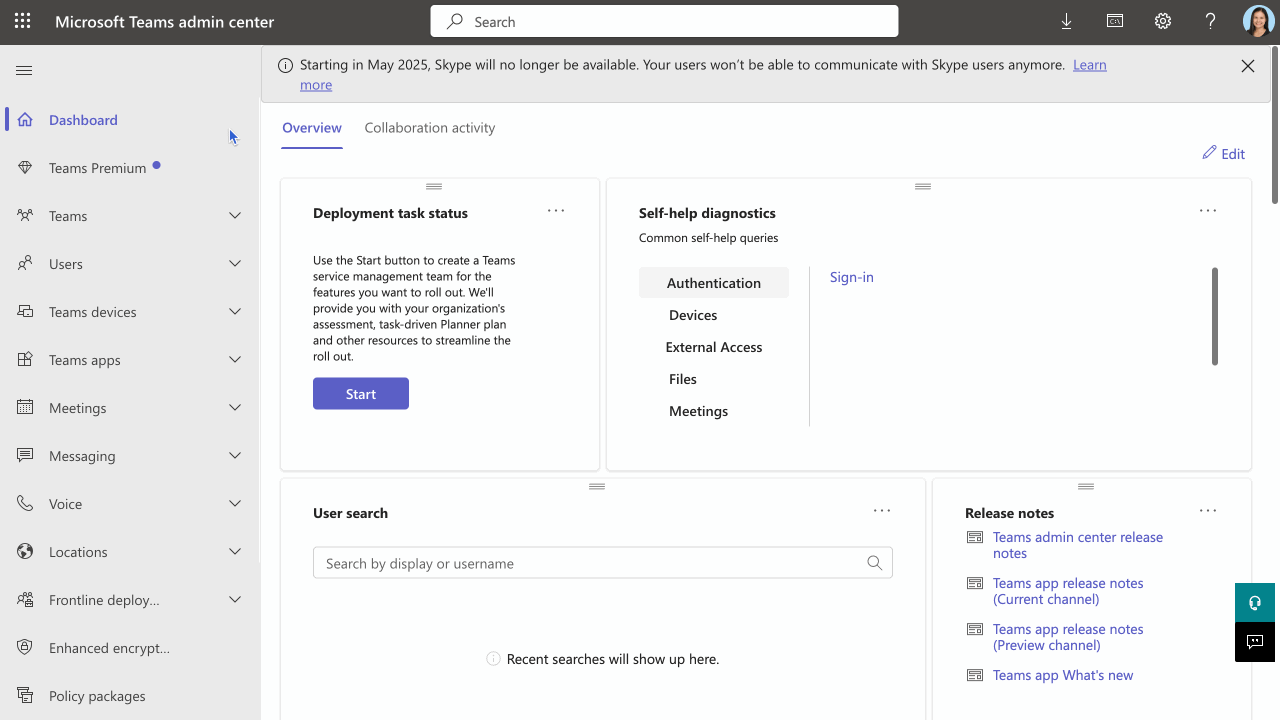This screenshot has height=720, width=1280.
Task: Open Cloud Shell icon in header
Action: point(1114,21)
